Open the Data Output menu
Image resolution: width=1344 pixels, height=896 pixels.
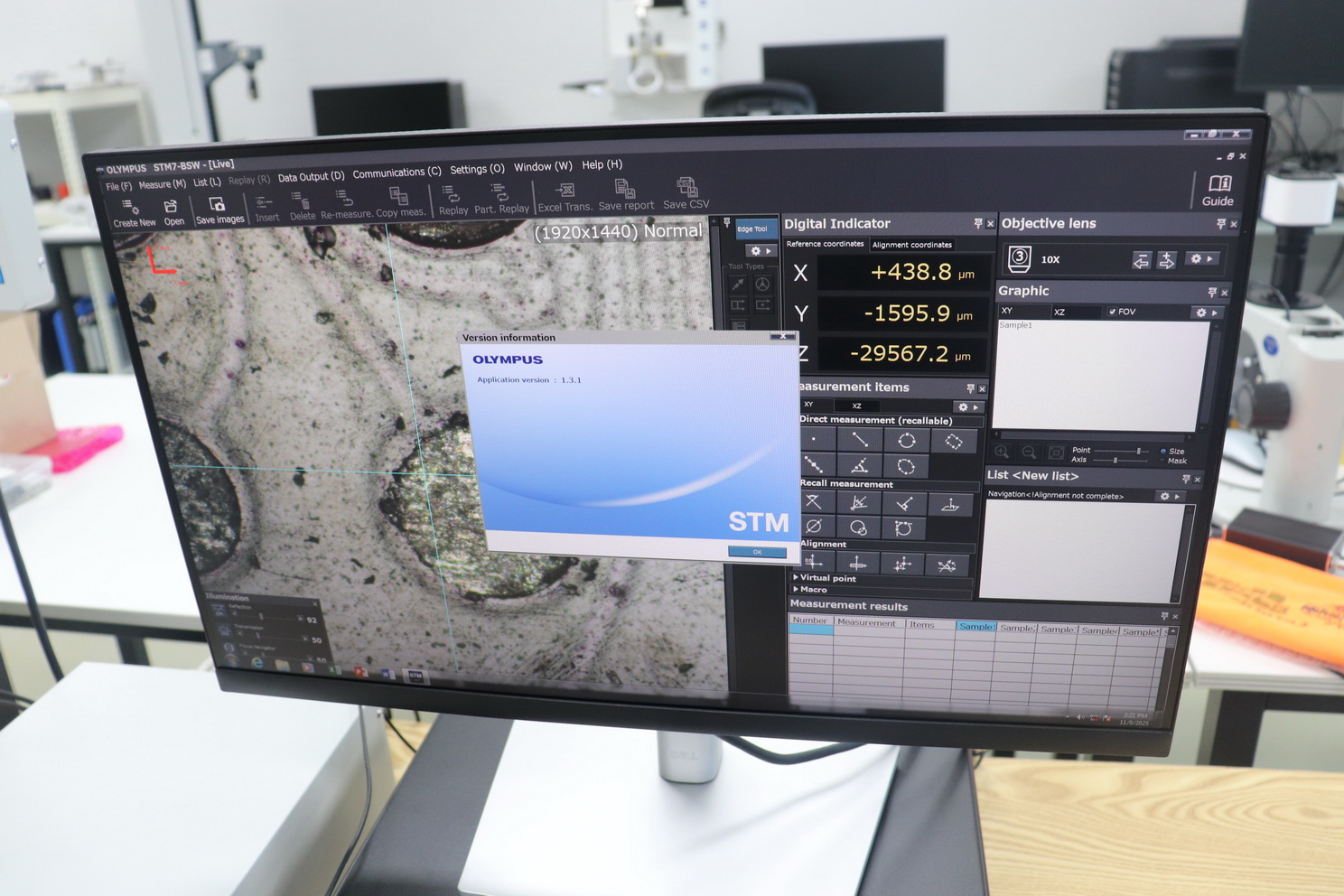[311, 177]
